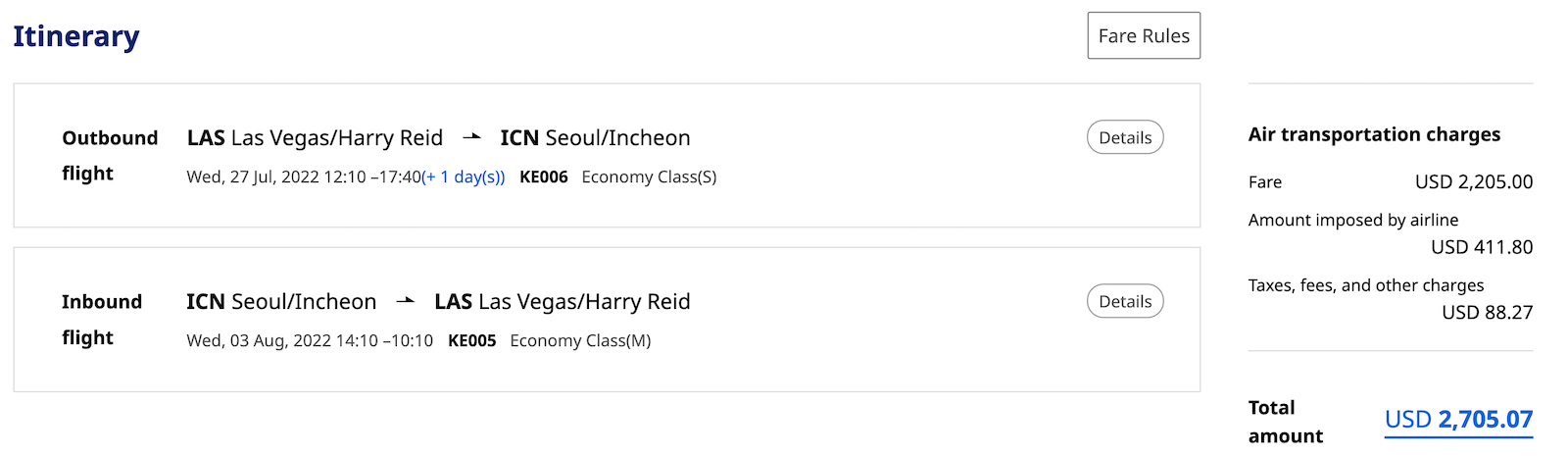1568x456 pixels.
Task: Click the Economy Class(S) text
Action: (x=649, y=177)
